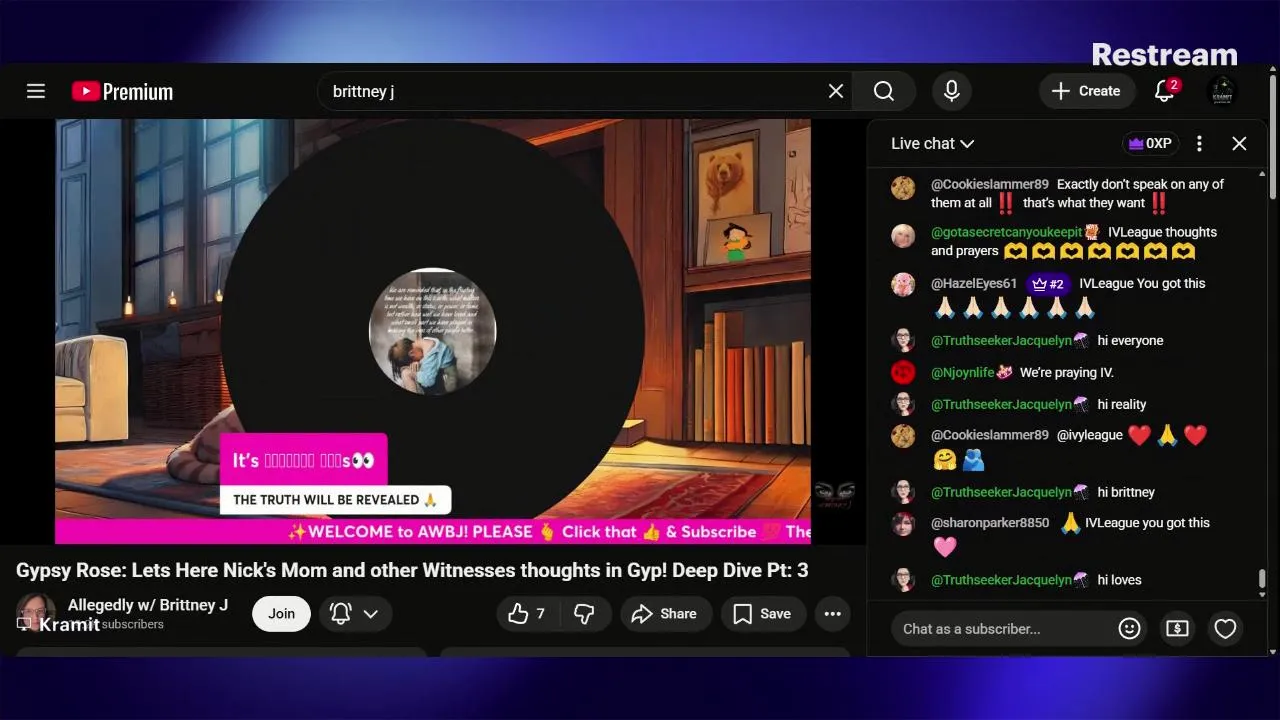Click the channel avatar beside the Join button

[x=35, y=612]
